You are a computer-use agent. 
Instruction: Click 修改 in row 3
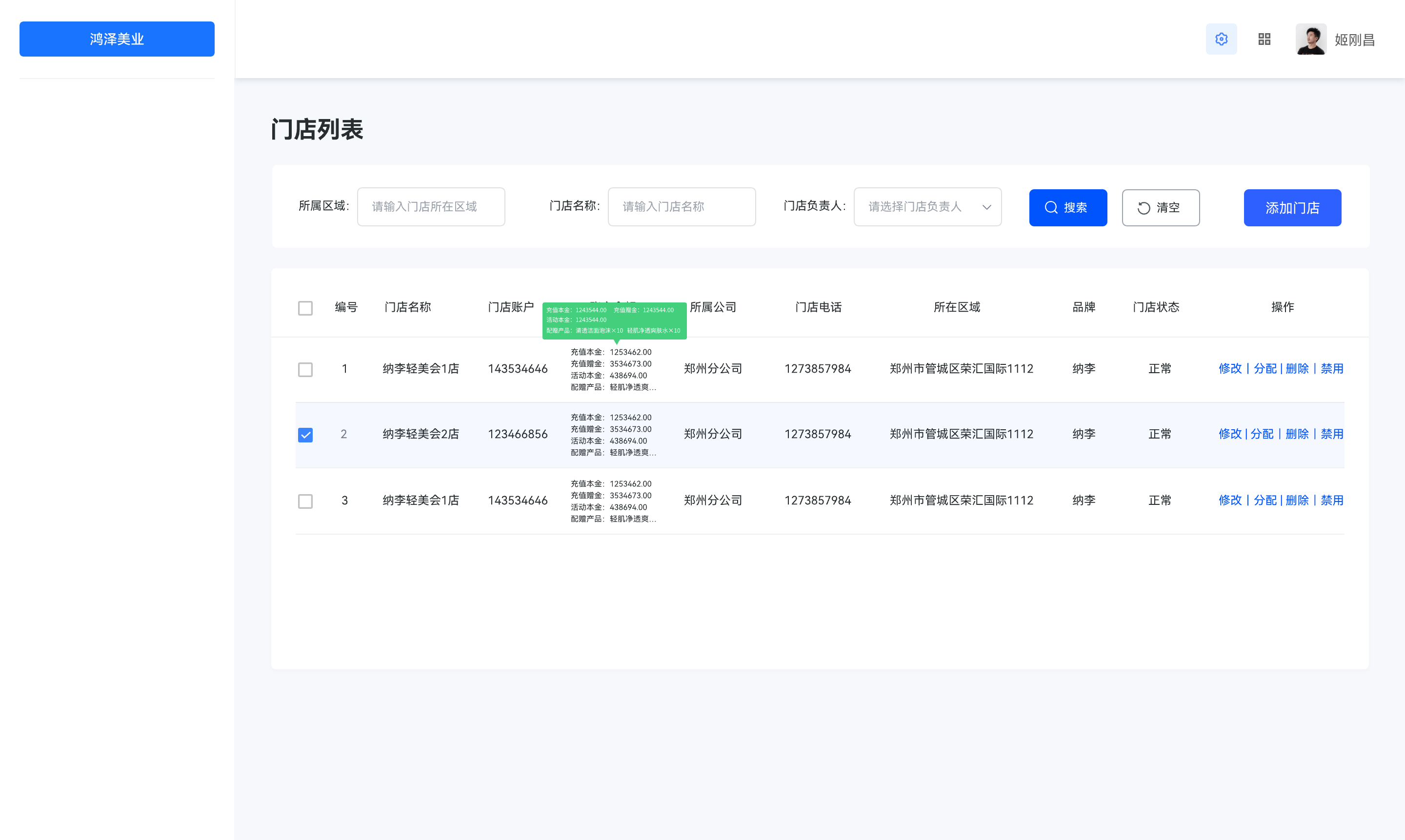[1229, 500]
